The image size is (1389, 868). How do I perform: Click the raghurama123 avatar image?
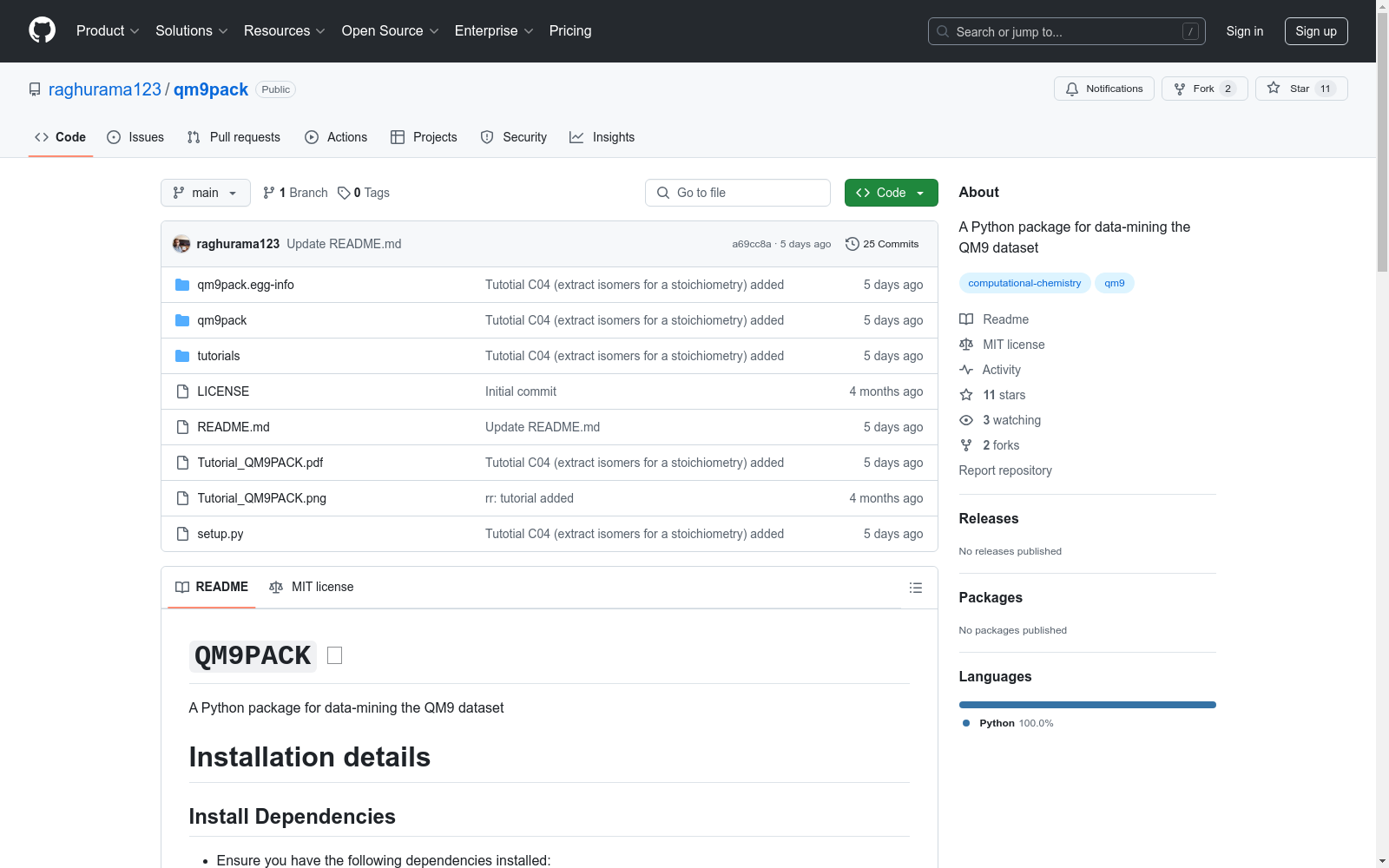(181, 244)
